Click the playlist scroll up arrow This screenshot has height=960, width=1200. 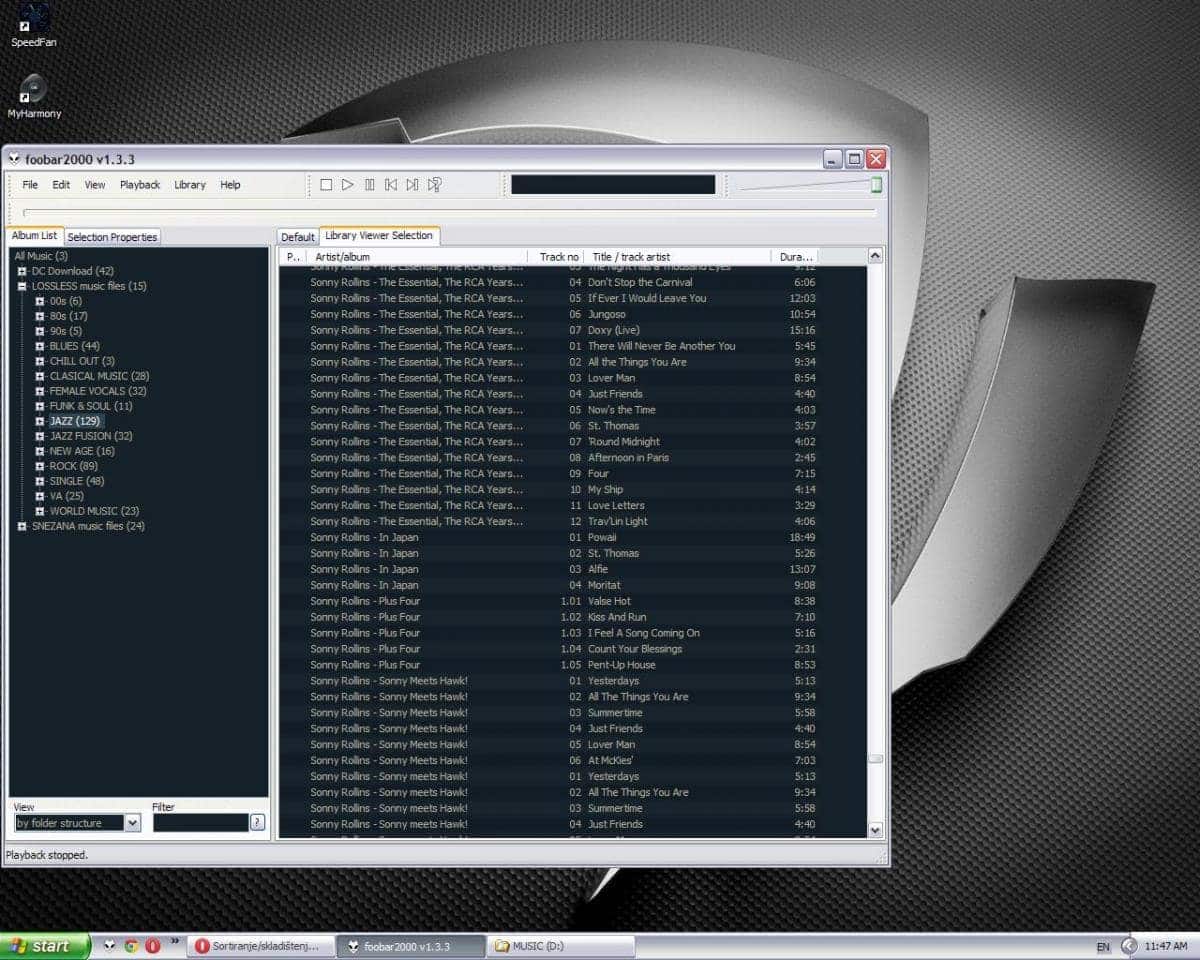[875, 257]
